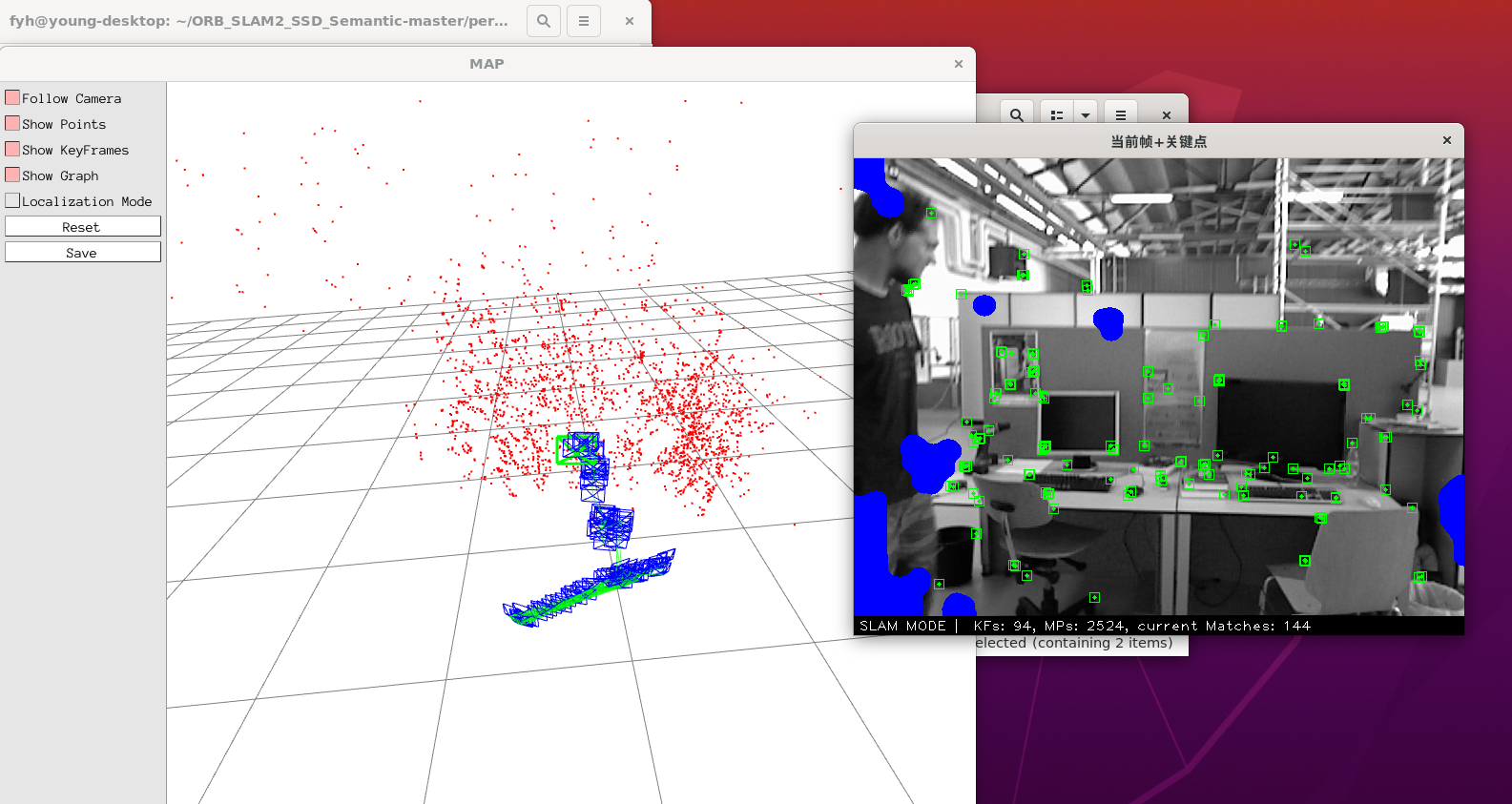The height and width of the screenshot is (804, 1512).
Task: Enable Localization Mode
Action: click(x=12, y=200)
